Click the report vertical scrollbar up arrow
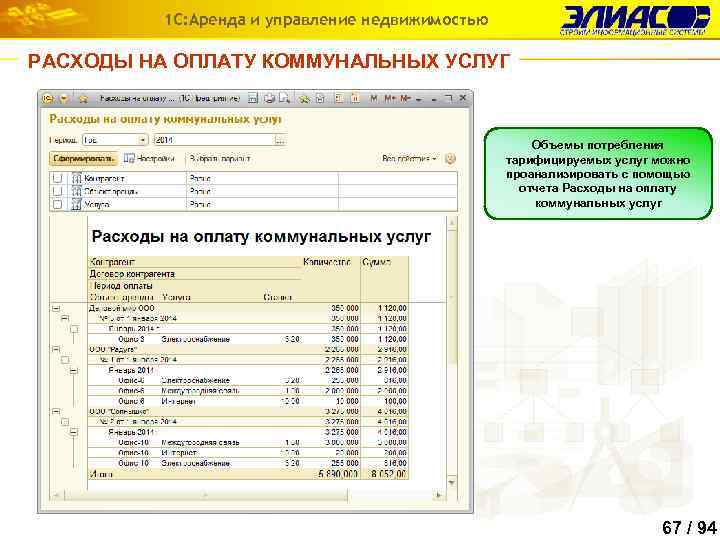The width and height of the screenshot is (720, 540). coord(452,223)
